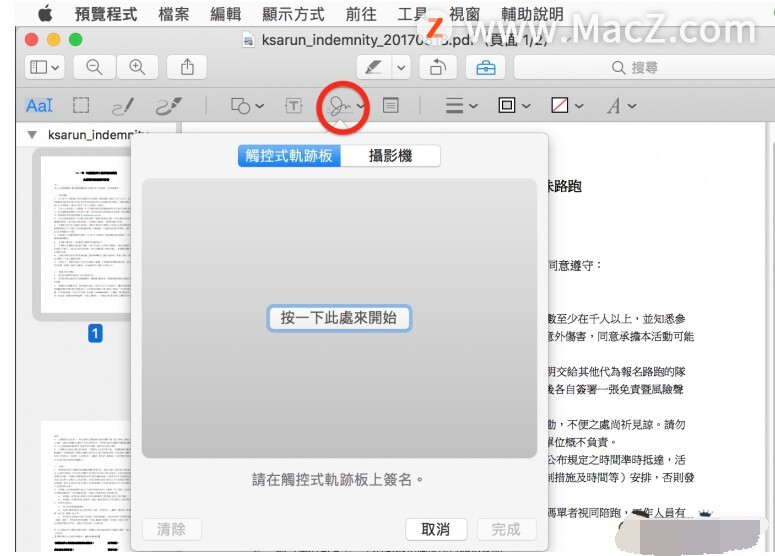Open the 預覽程式 menu
Viewport: 775px width, 556px height.
click(x=106, y=14)
